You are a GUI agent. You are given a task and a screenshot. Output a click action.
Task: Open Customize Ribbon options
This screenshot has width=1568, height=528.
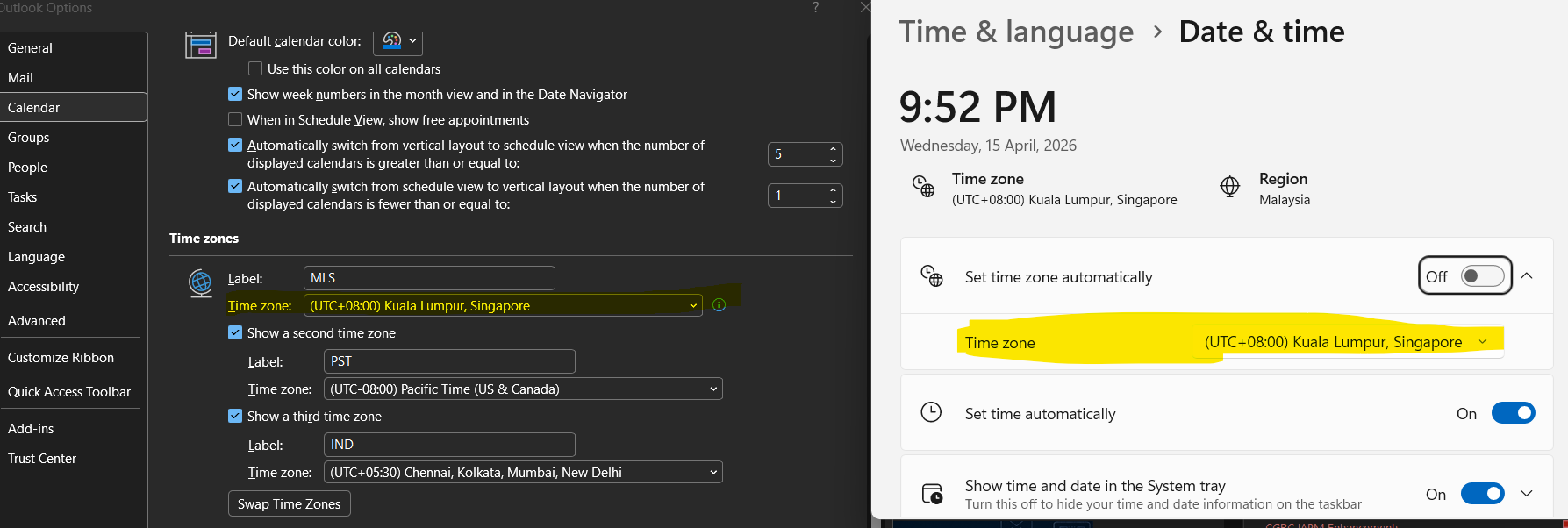coord(74,358)
